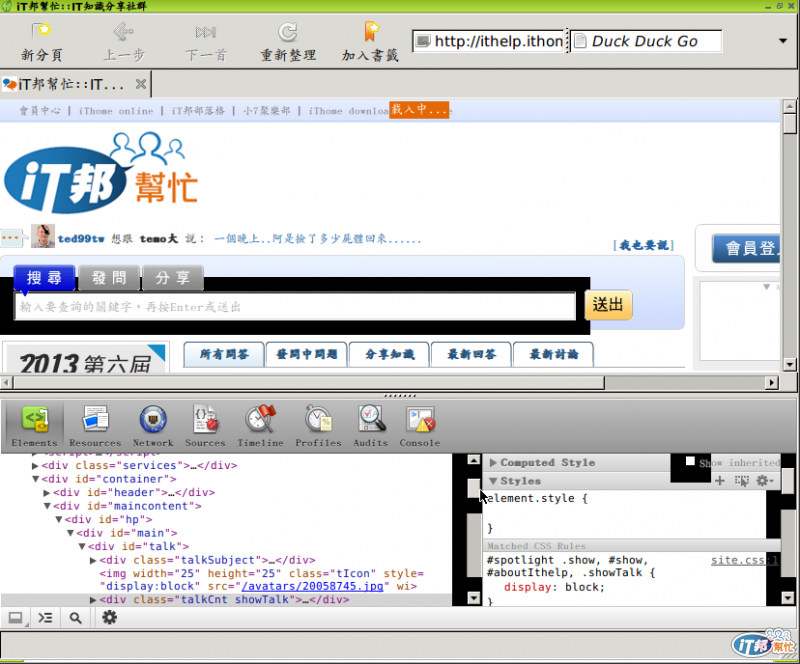The image size is (800, 664).
Task: Close the iT邦幫忙 browser tab
Action: [x=141, y=84]
